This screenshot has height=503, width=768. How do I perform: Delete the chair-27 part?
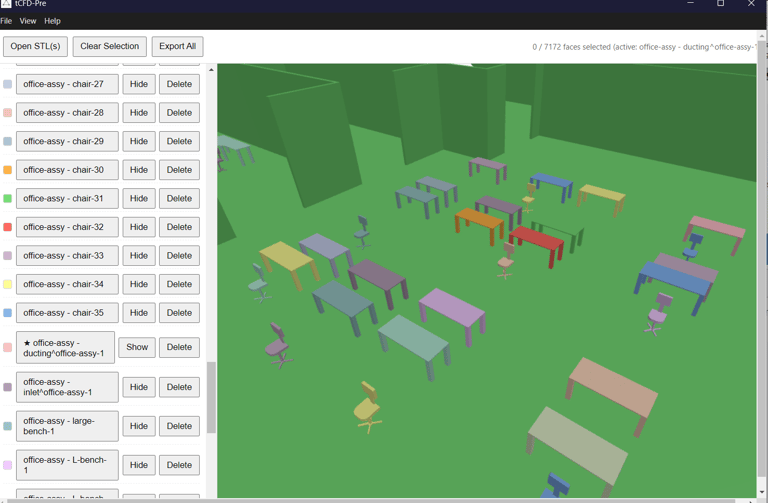[179, 84]
